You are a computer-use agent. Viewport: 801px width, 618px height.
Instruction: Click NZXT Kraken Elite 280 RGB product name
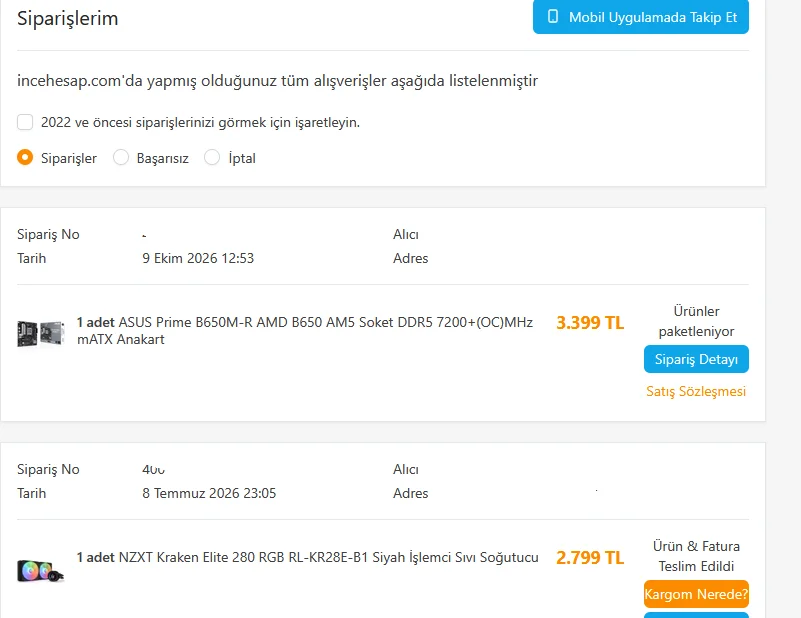[x=308, y=557]
